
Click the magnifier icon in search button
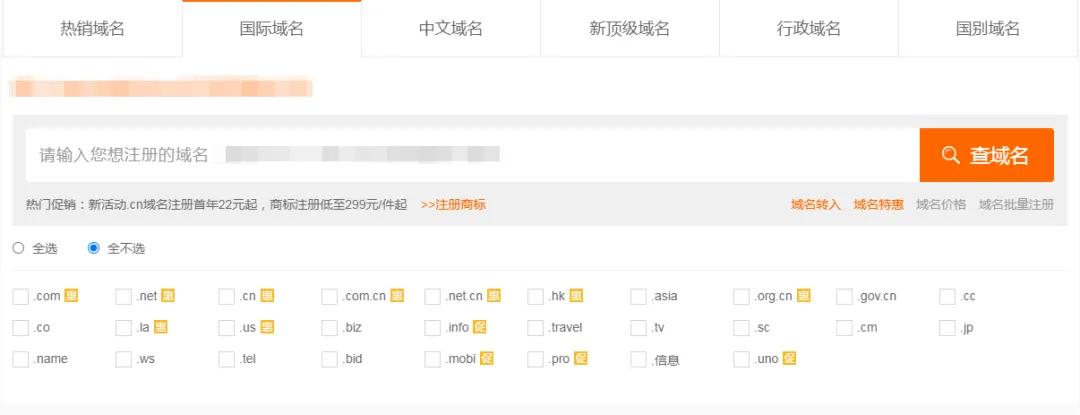[x=951, y=155]
